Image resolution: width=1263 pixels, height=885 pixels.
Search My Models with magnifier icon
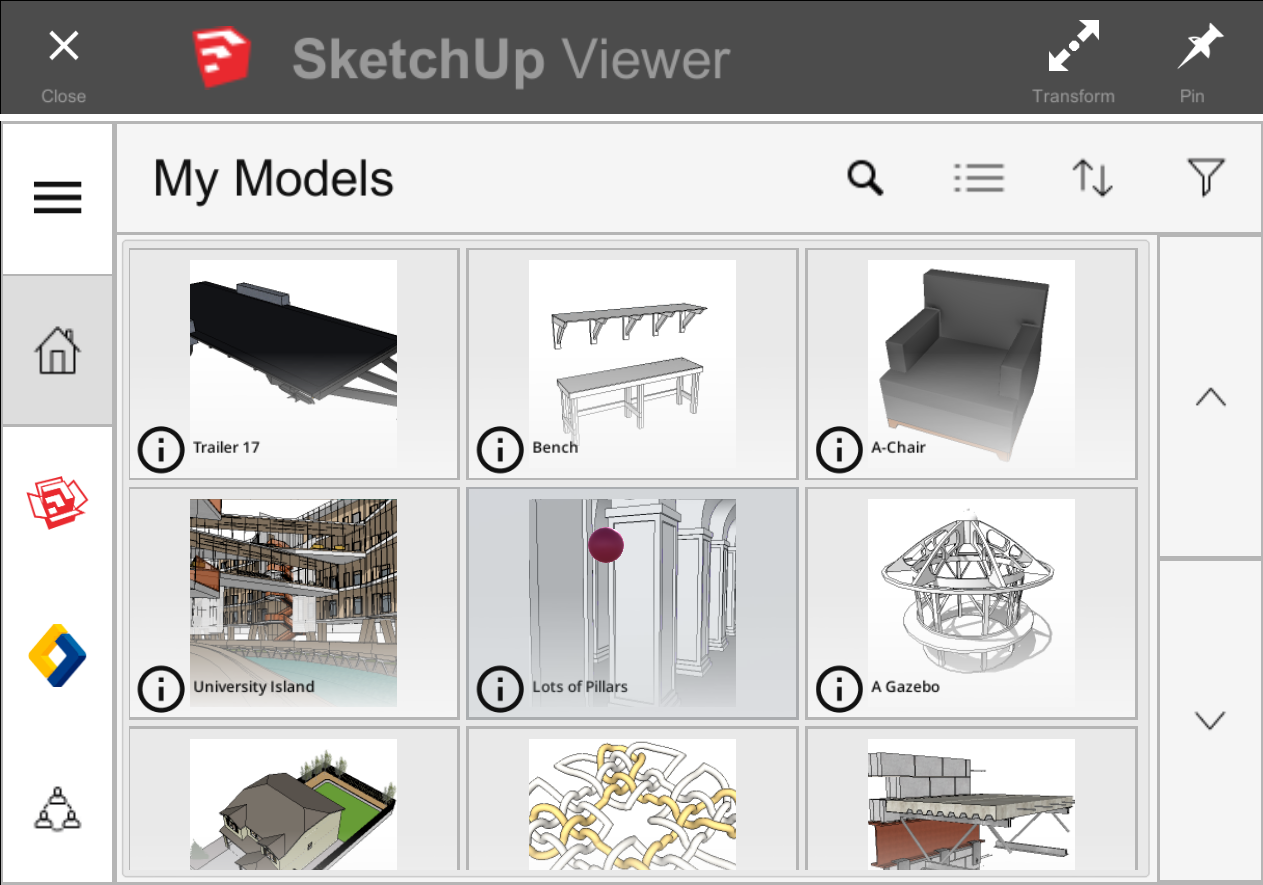coord(865,178)
